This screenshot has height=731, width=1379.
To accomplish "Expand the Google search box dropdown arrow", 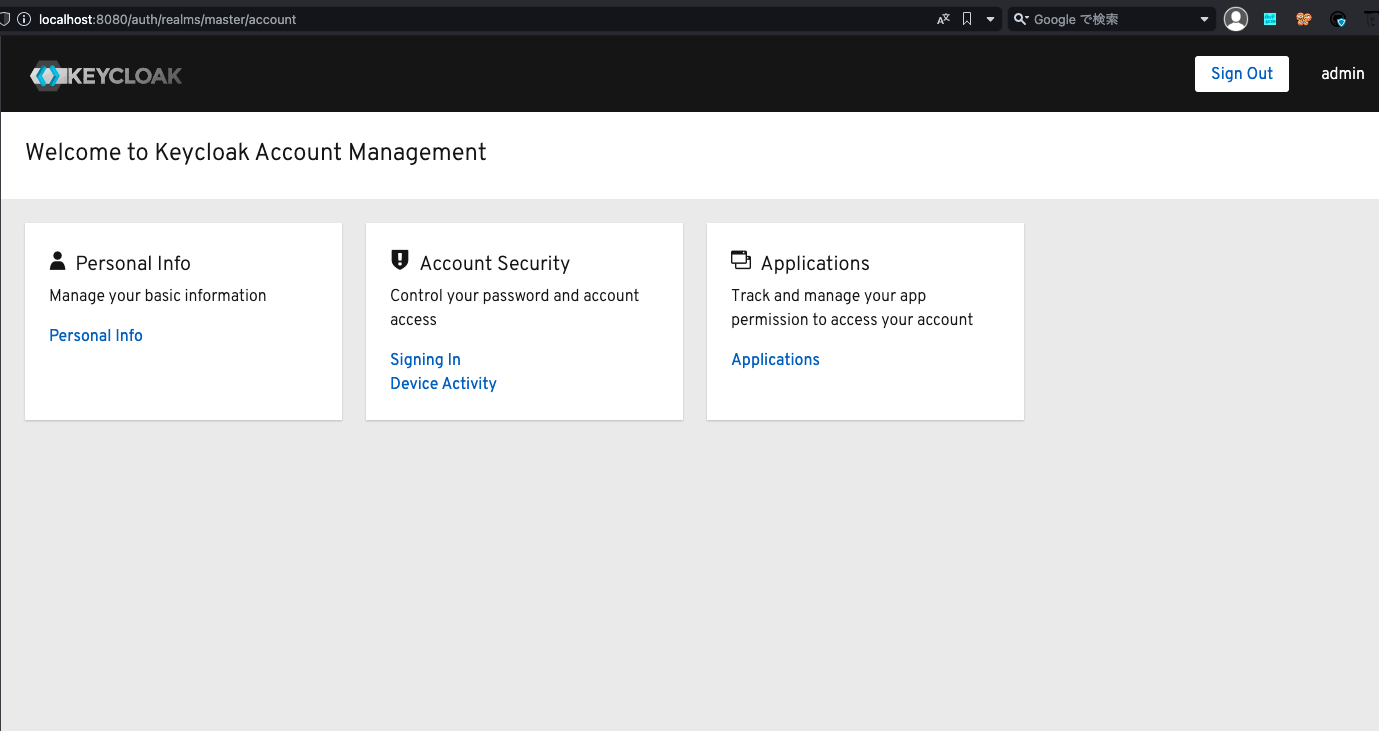I will [x=1204, y=19].
